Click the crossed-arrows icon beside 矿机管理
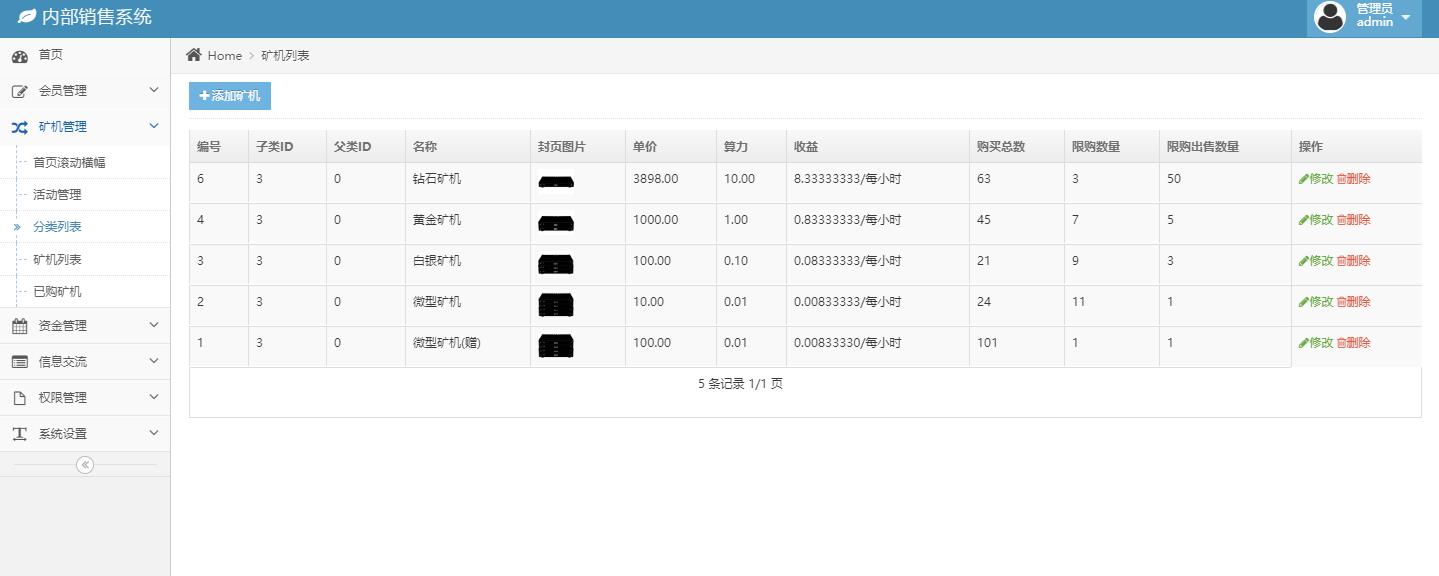The height and width of the screenshot is (576, 1439). (x=20, y=126)
